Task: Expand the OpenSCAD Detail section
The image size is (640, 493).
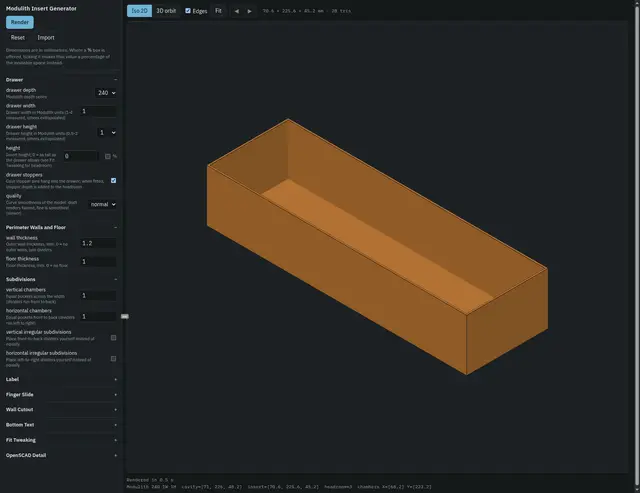Action: click(61, 455)
